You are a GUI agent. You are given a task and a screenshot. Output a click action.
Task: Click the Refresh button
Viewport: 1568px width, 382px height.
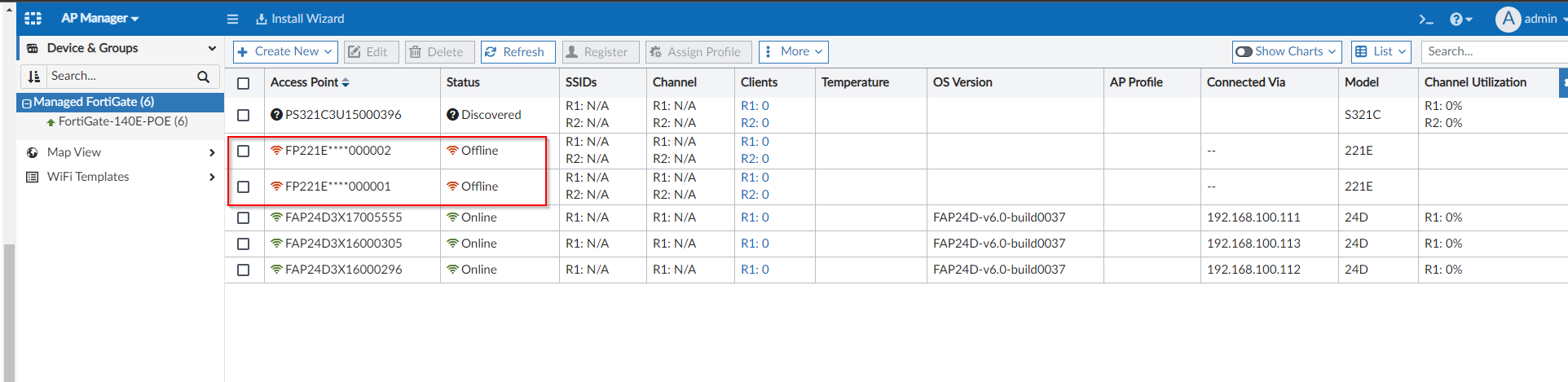point(518,51)
